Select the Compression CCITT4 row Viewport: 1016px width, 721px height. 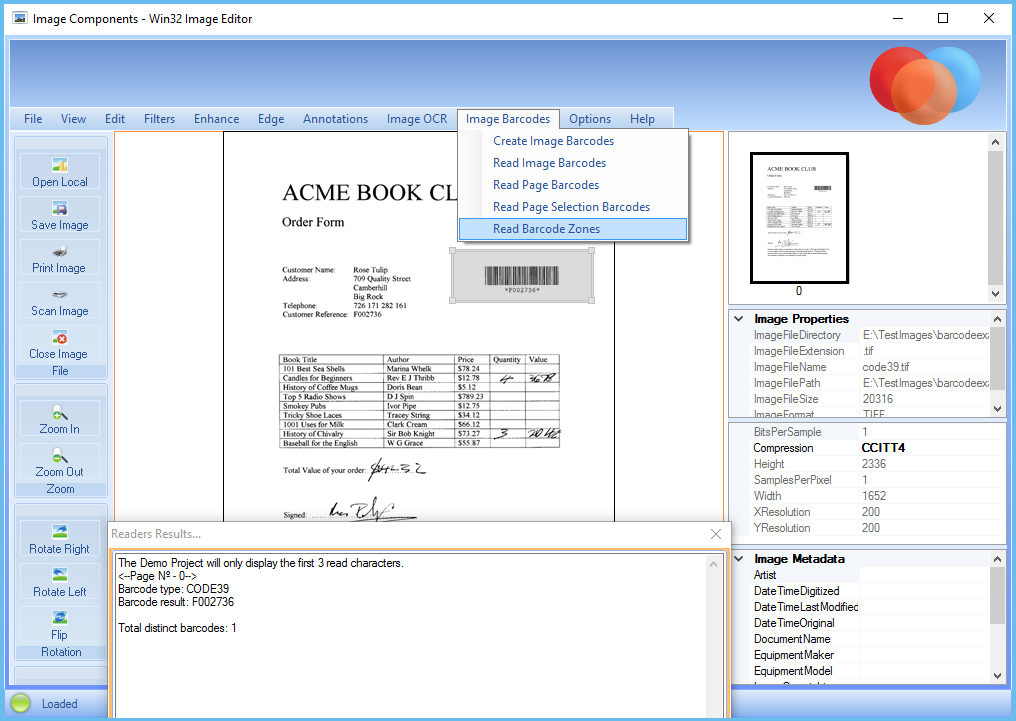point(877,448)
